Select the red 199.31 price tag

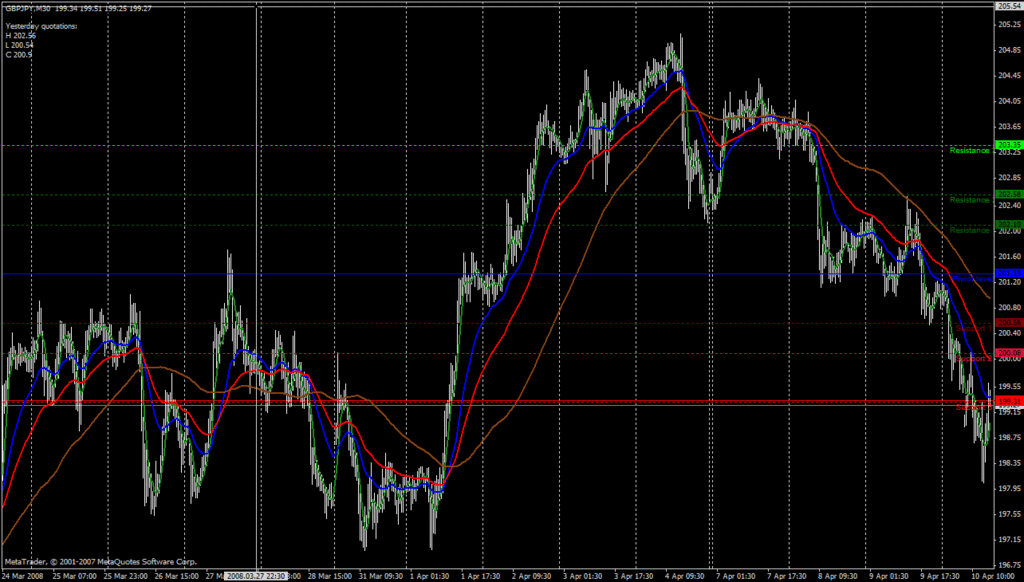click(1009, 401)
